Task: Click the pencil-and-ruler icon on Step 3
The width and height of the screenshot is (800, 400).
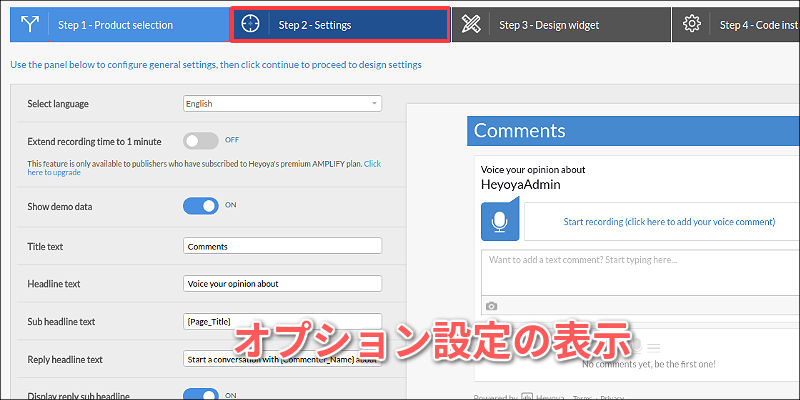Action: [x=471, y=24]
